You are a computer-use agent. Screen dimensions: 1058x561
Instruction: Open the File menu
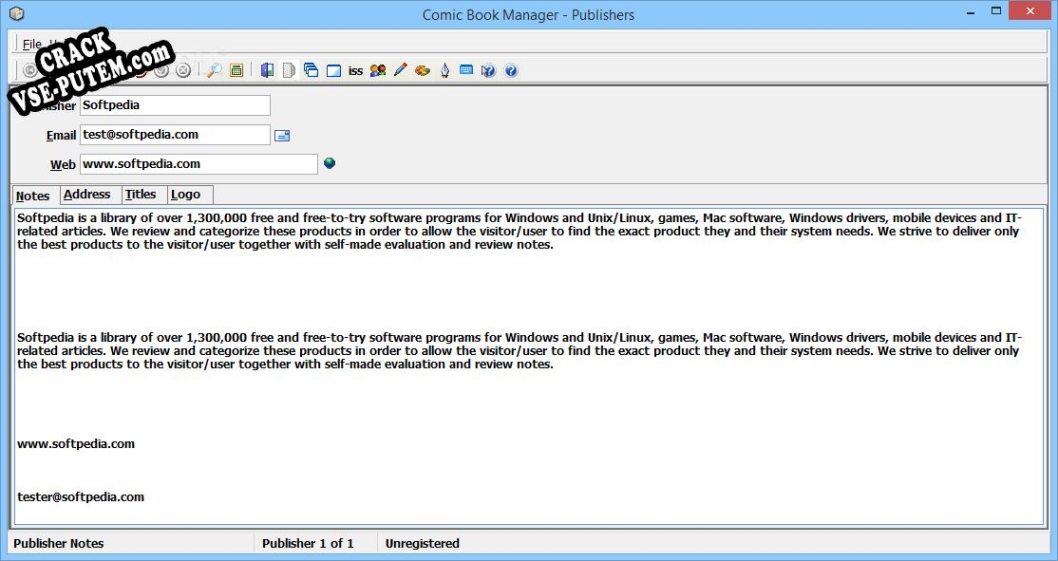[31, 44]
